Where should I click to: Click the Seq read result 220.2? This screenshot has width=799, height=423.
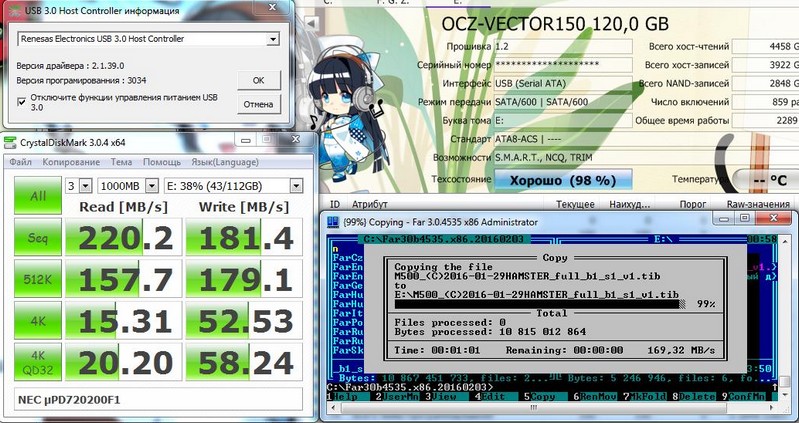[123, 237]
